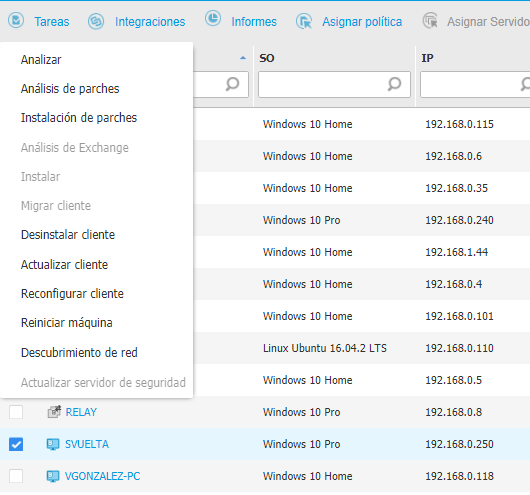Click the VGONZALEZ-PC computer icon
This screenshot has width=530, height=495.
(x=53, y=476)
